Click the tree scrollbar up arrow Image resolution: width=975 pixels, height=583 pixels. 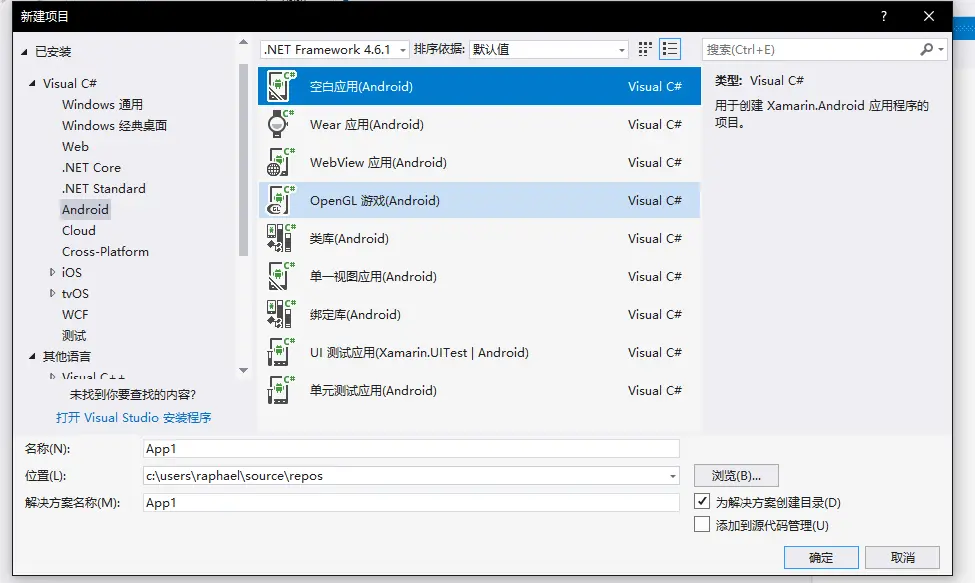coord(243,42)
